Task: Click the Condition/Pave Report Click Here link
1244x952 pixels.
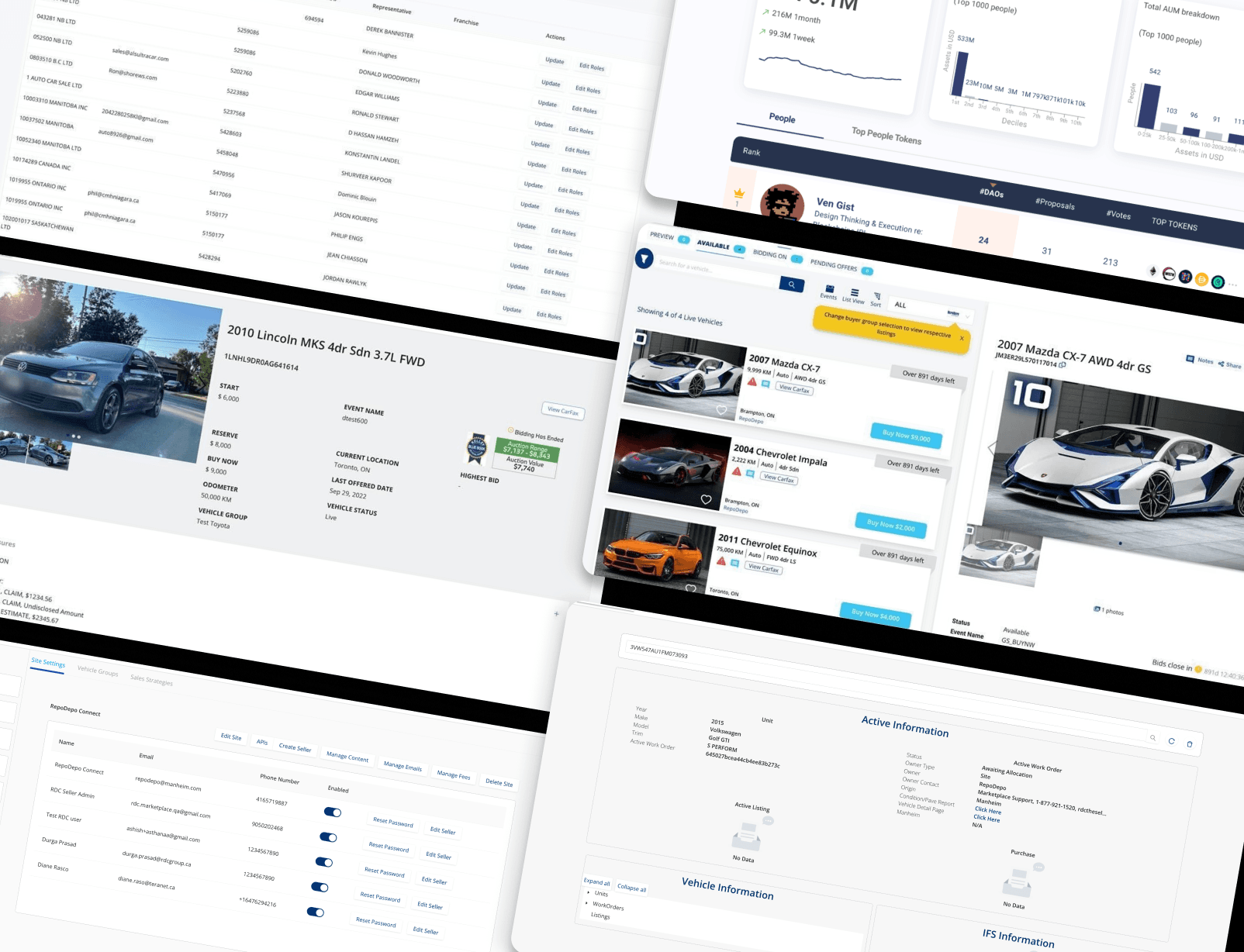Action: [x=987, y=809]
